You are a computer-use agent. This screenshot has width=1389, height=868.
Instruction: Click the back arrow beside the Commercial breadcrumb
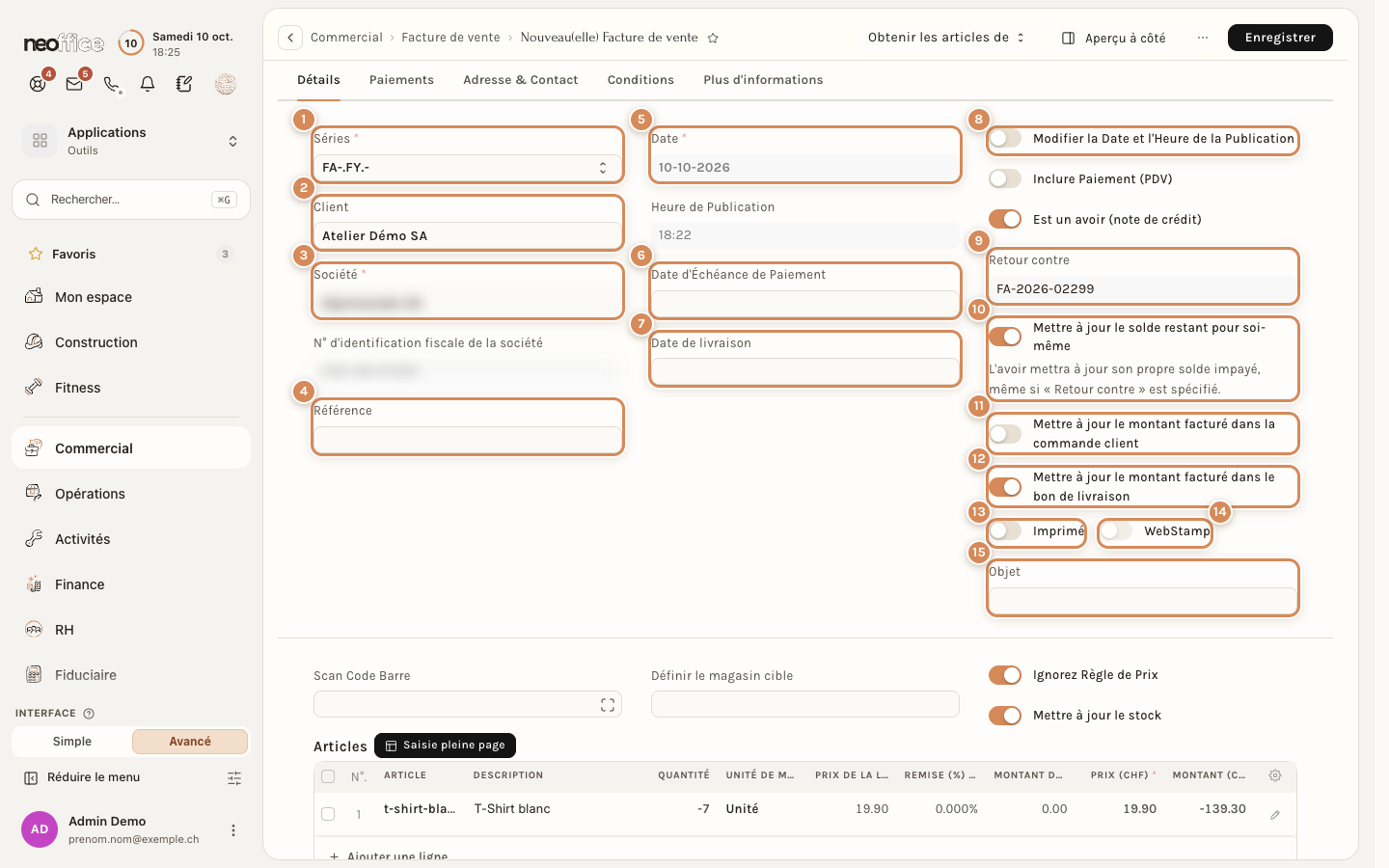[x=290, y=38]
